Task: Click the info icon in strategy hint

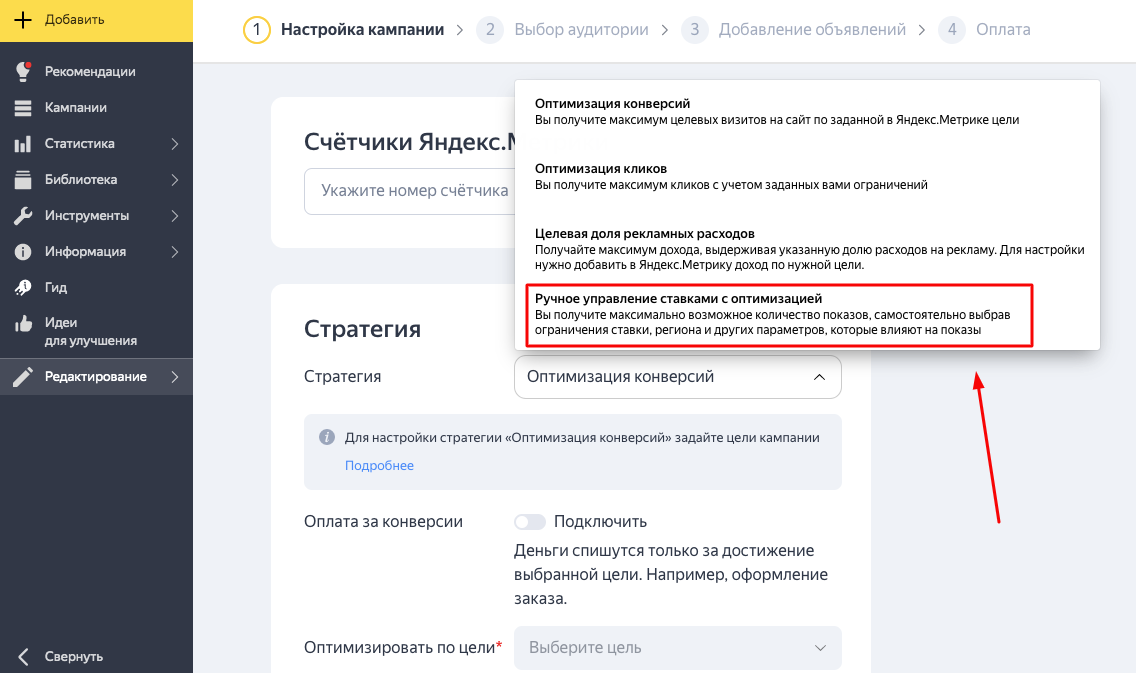Action: point(327,438)
